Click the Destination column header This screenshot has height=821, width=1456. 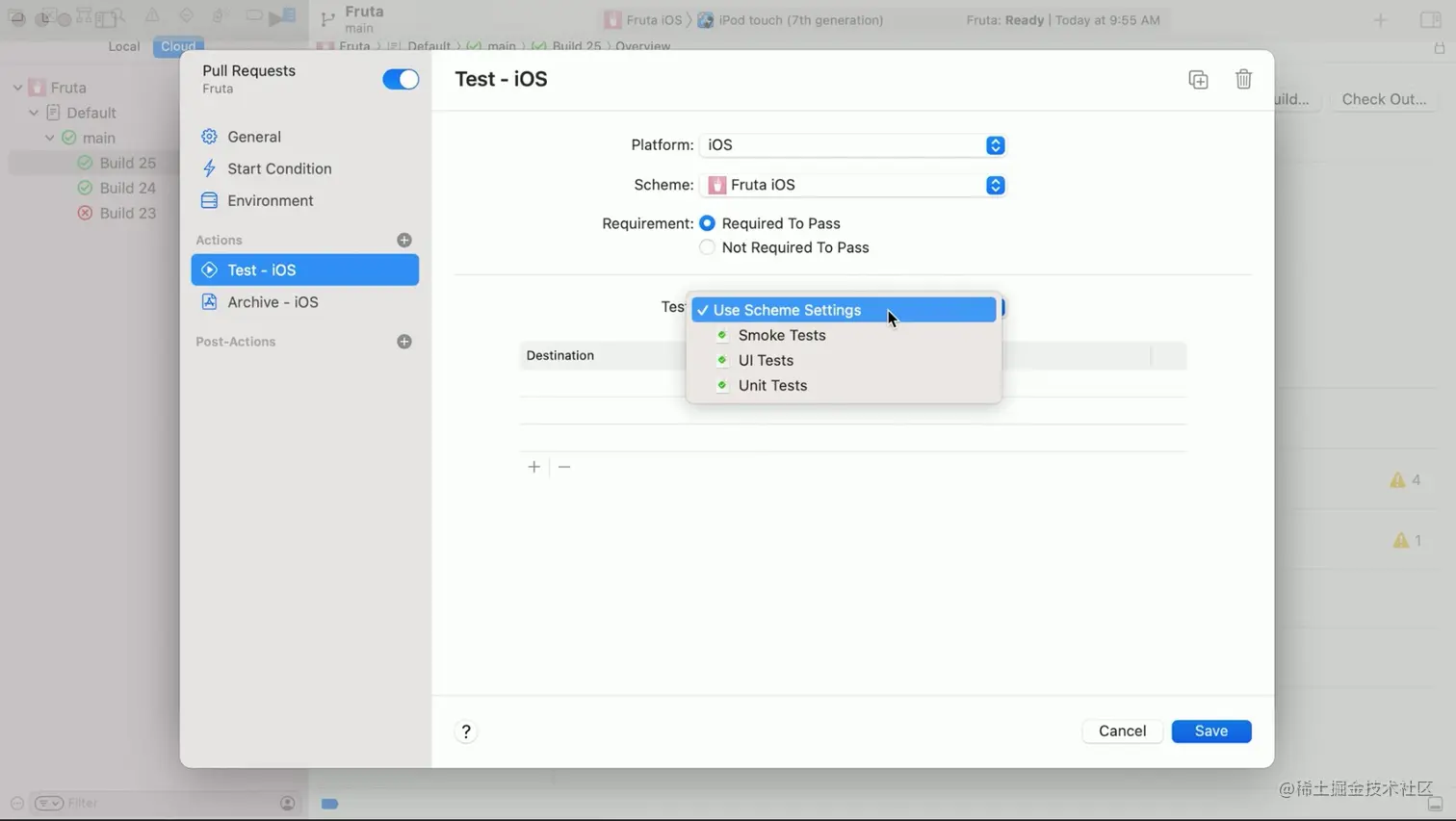(560, 355)
